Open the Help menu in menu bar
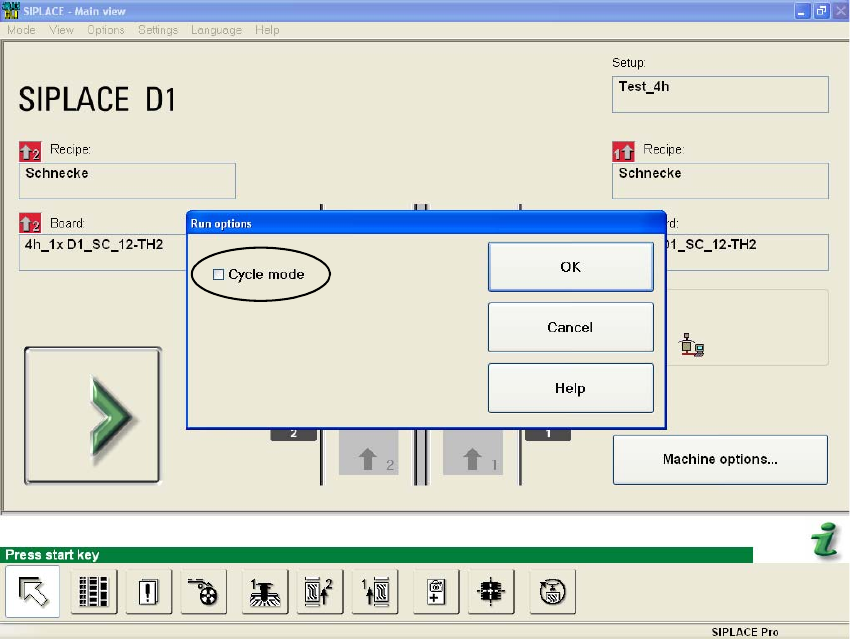 [267, 30]
